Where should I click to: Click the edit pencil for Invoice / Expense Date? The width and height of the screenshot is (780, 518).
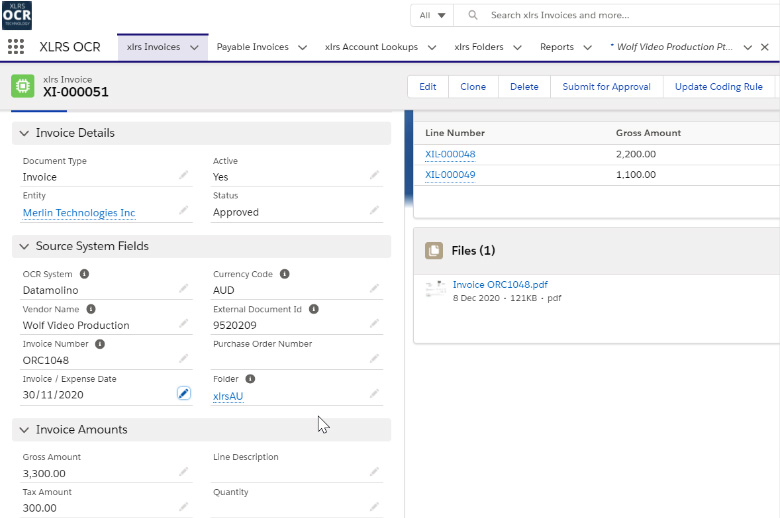184,394
